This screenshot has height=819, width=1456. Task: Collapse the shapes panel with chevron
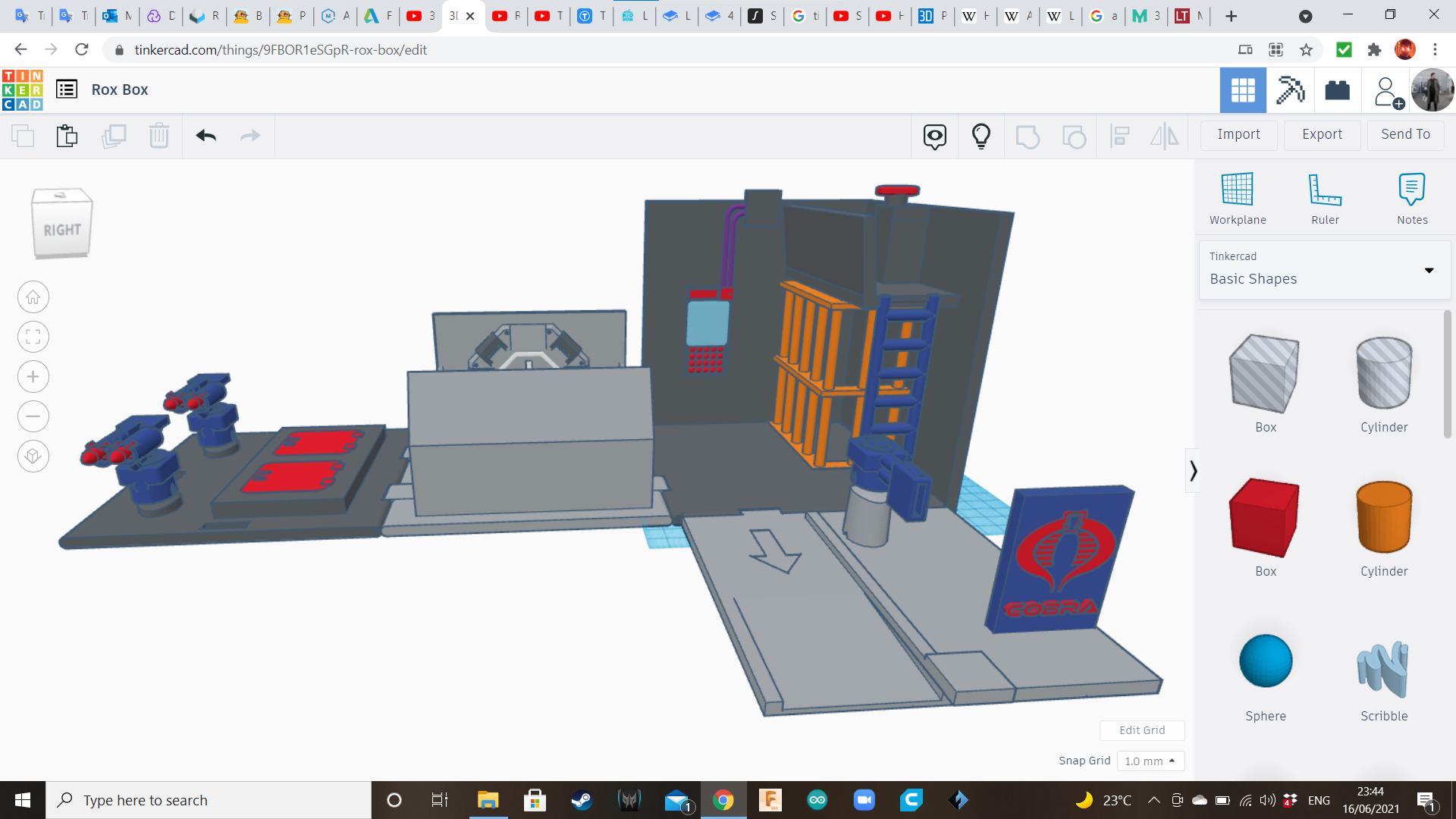coord(1193,471)
